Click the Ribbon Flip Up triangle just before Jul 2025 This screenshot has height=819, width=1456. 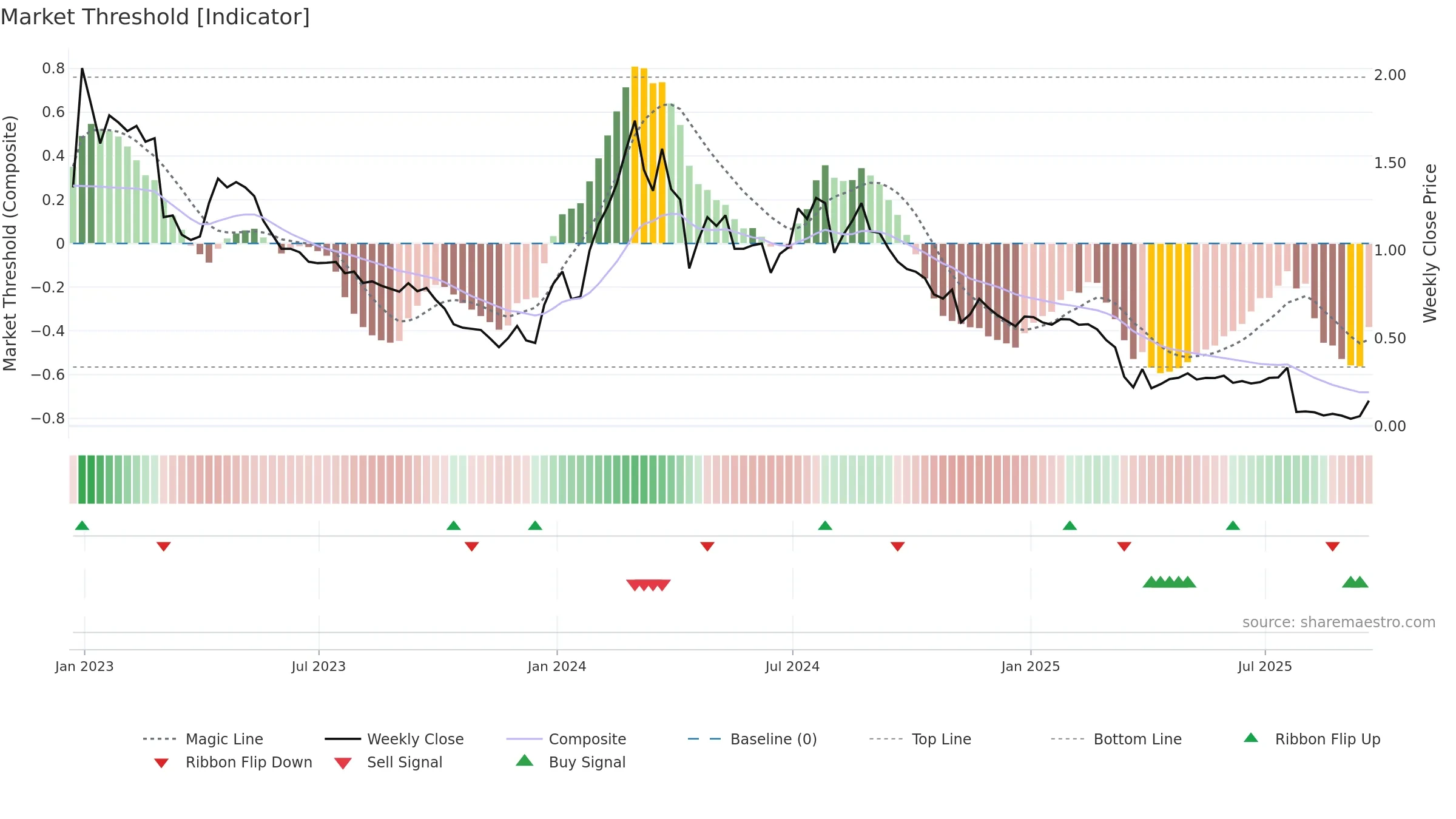(1233, 525)
